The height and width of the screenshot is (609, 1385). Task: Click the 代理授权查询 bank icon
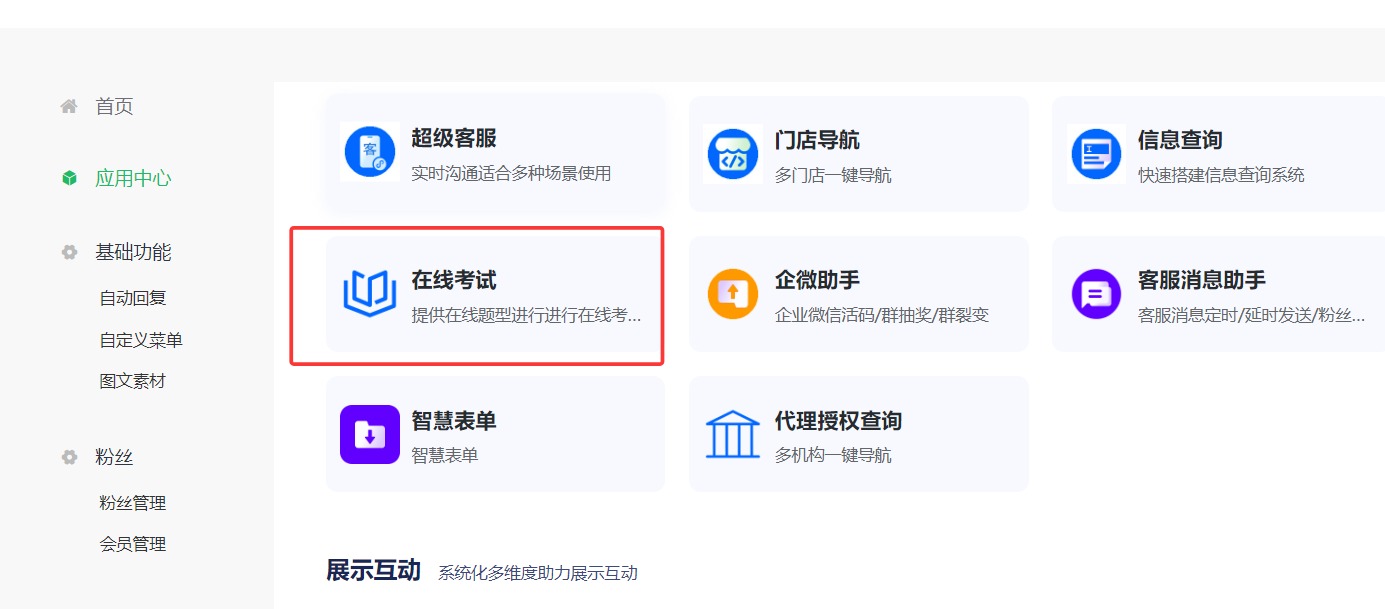732,433
